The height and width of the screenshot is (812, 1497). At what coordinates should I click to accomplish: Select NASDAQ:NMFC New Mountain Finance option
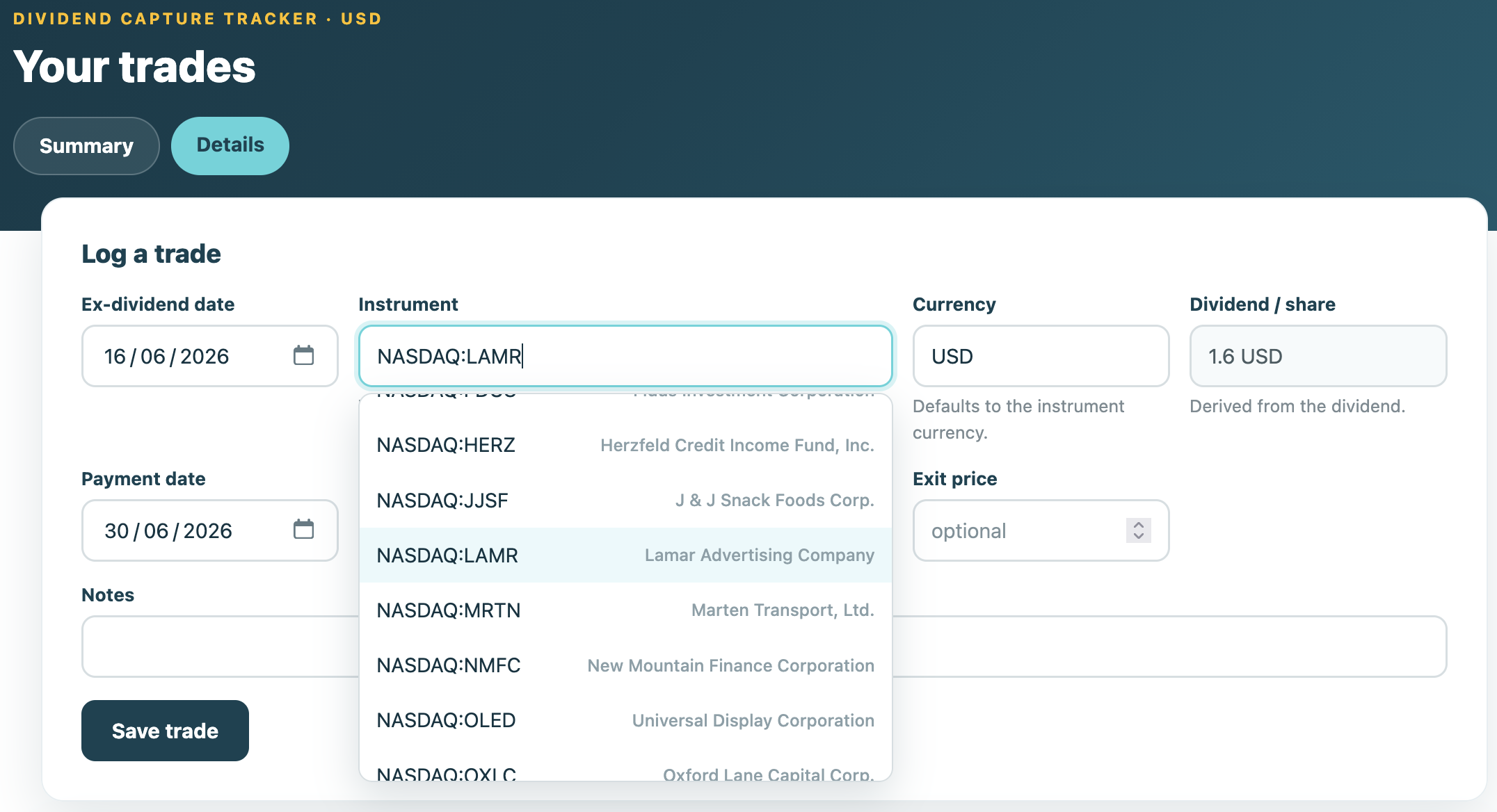pyautogui.click(x=625, y=665)
